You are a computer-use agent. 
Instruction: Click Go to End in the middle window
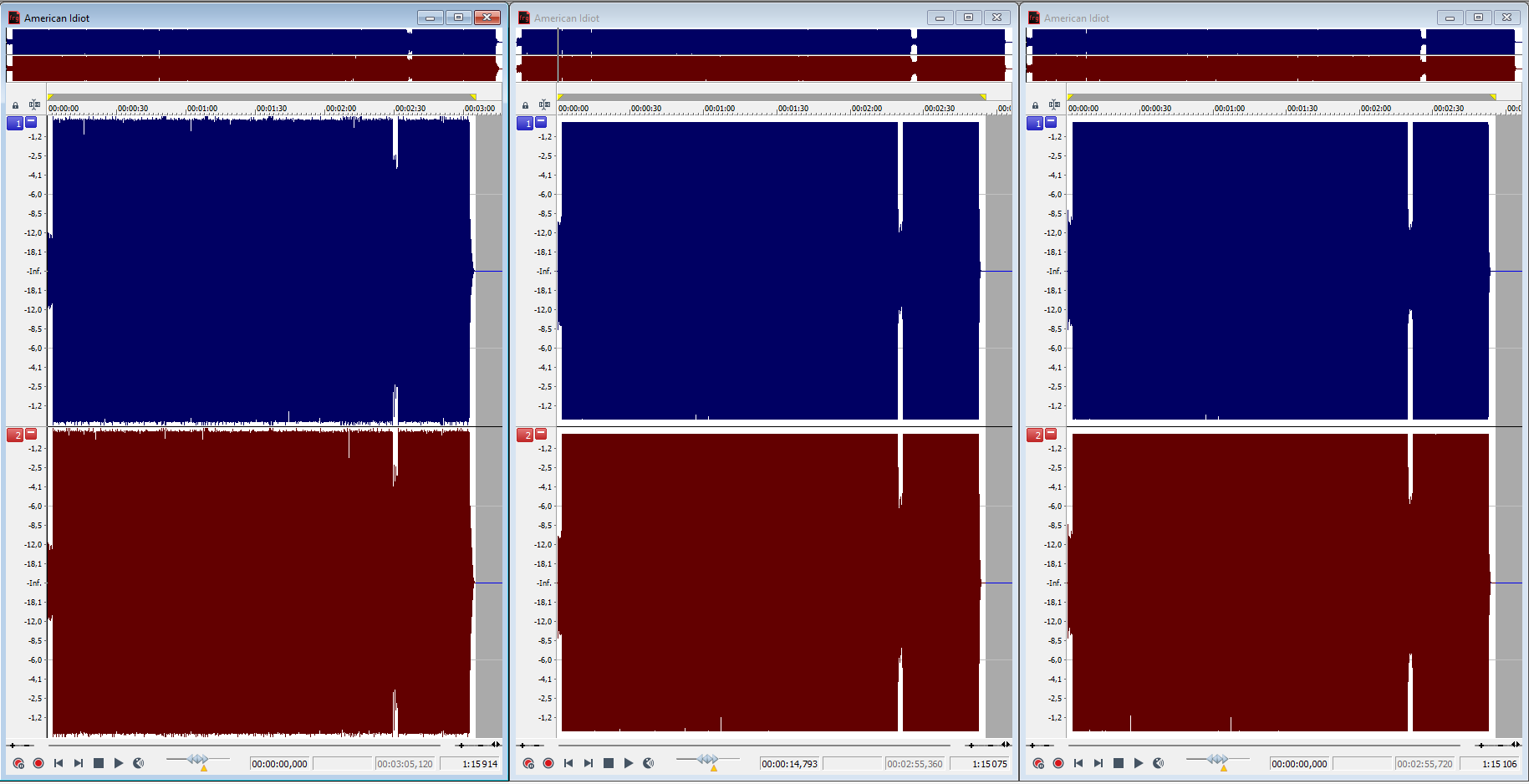[x=589, y=763]
